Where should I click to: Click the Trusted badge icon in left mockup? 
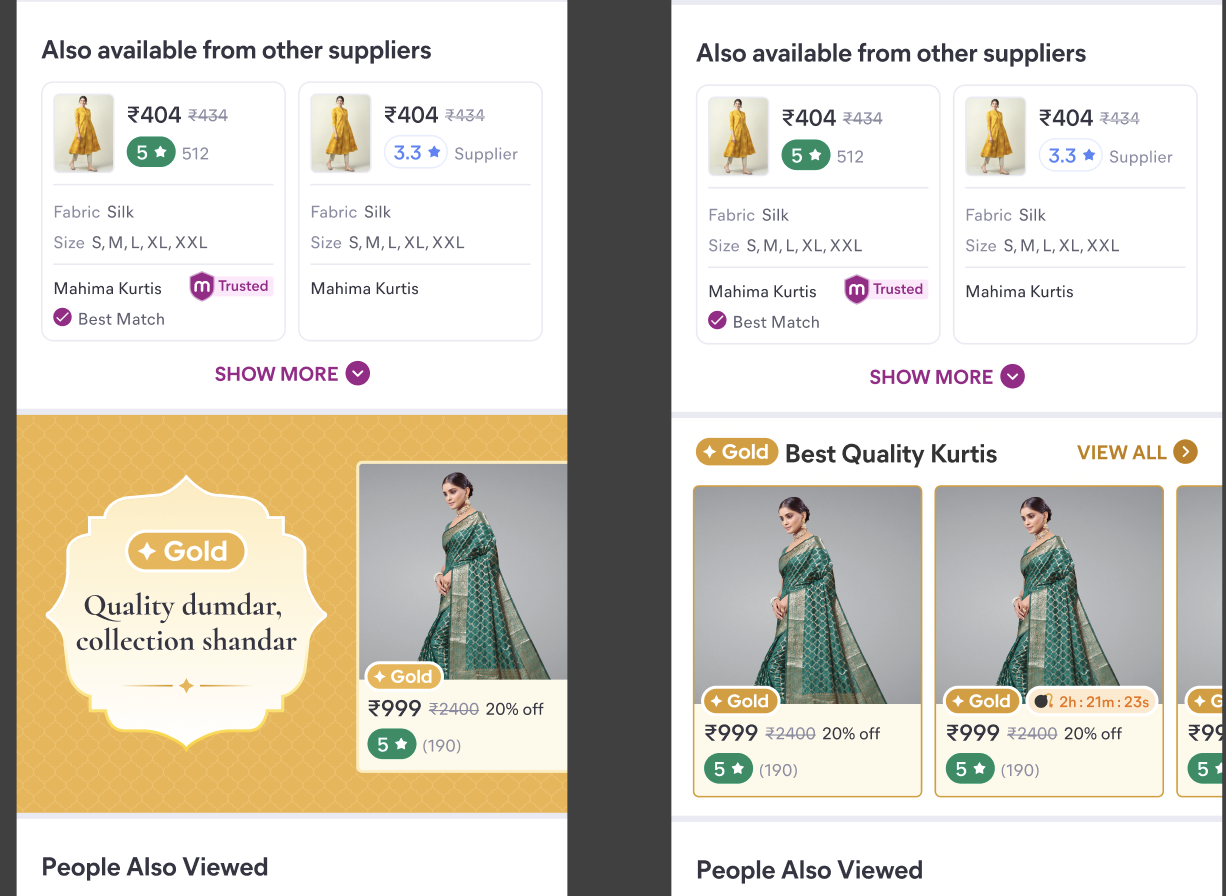click(203, 287)
